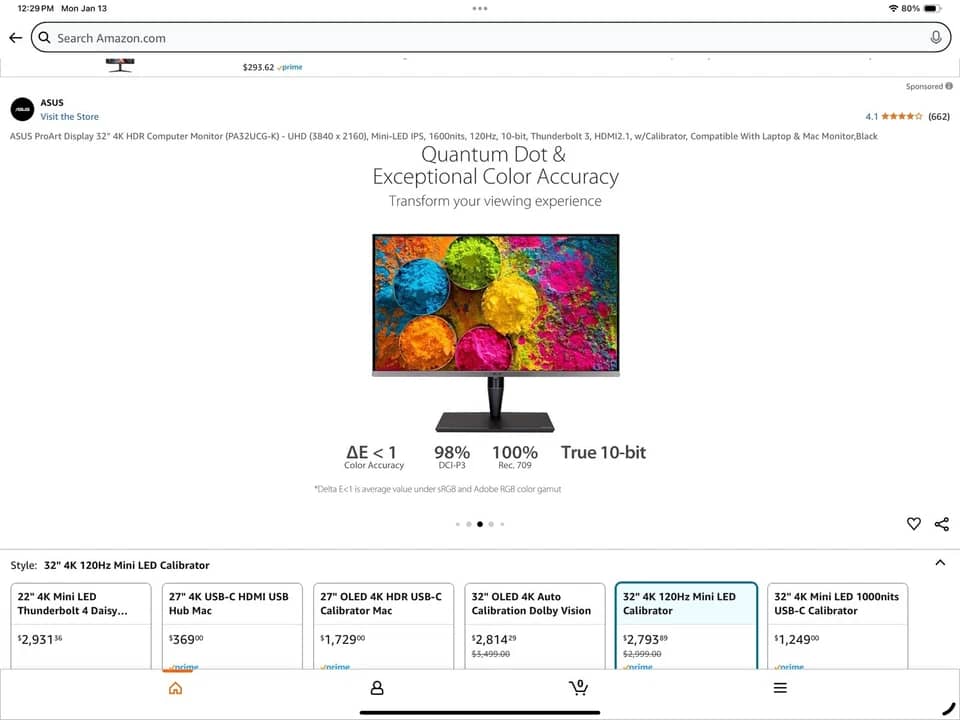The image size is (960, 720).
Task: Tap the corner pencil quick-note icon
Action: [x=948, y=708]
